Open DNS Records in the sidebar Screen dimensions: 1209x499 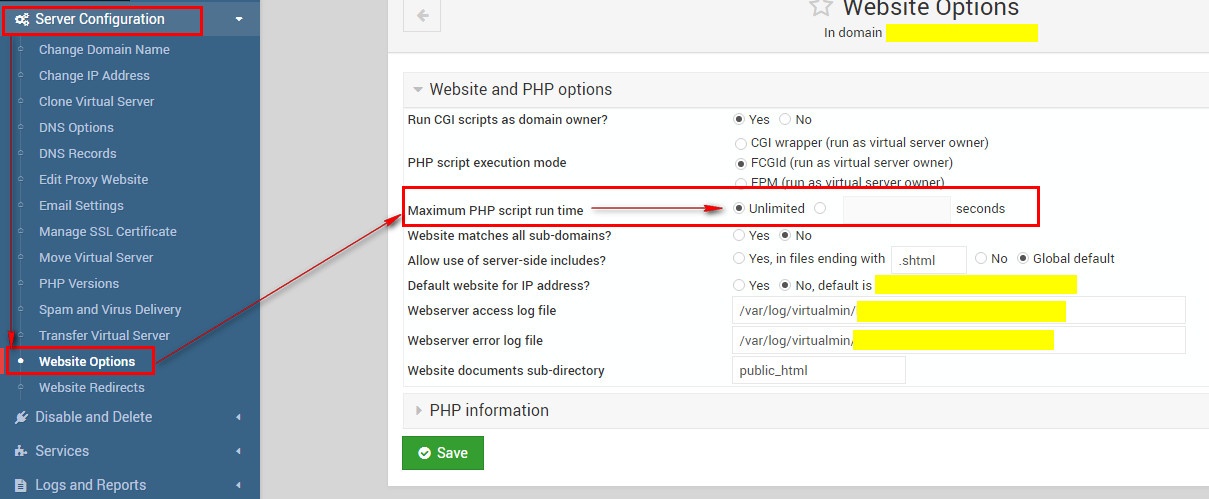[77, 153]
